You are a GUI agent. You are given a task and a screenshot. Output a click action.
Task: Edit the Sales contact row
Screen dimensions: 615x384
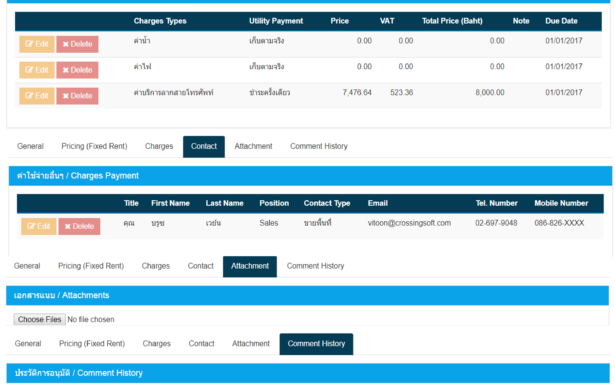point(38,226)
